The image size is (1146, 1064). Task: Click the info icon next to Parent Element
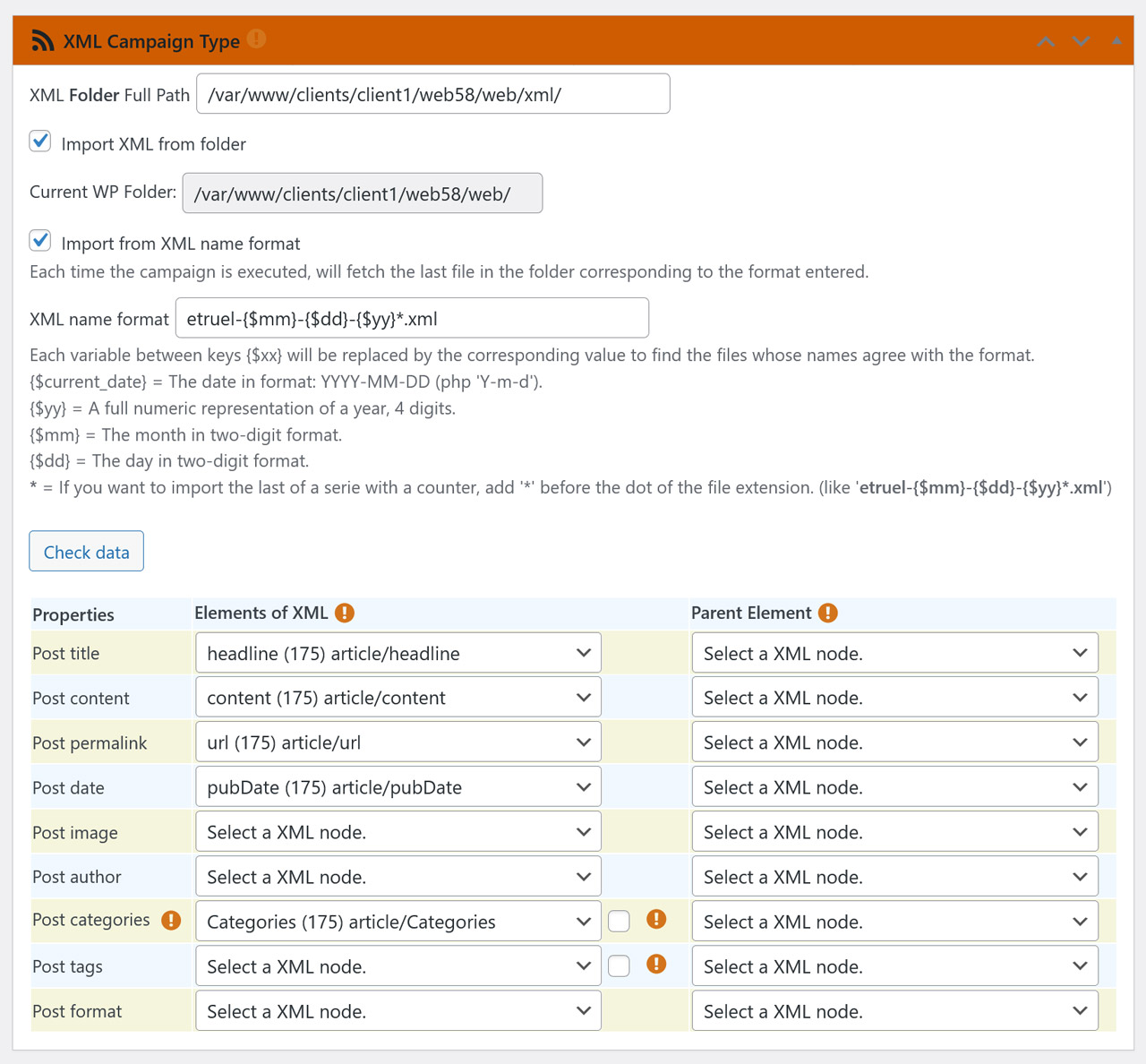(828, 613)
